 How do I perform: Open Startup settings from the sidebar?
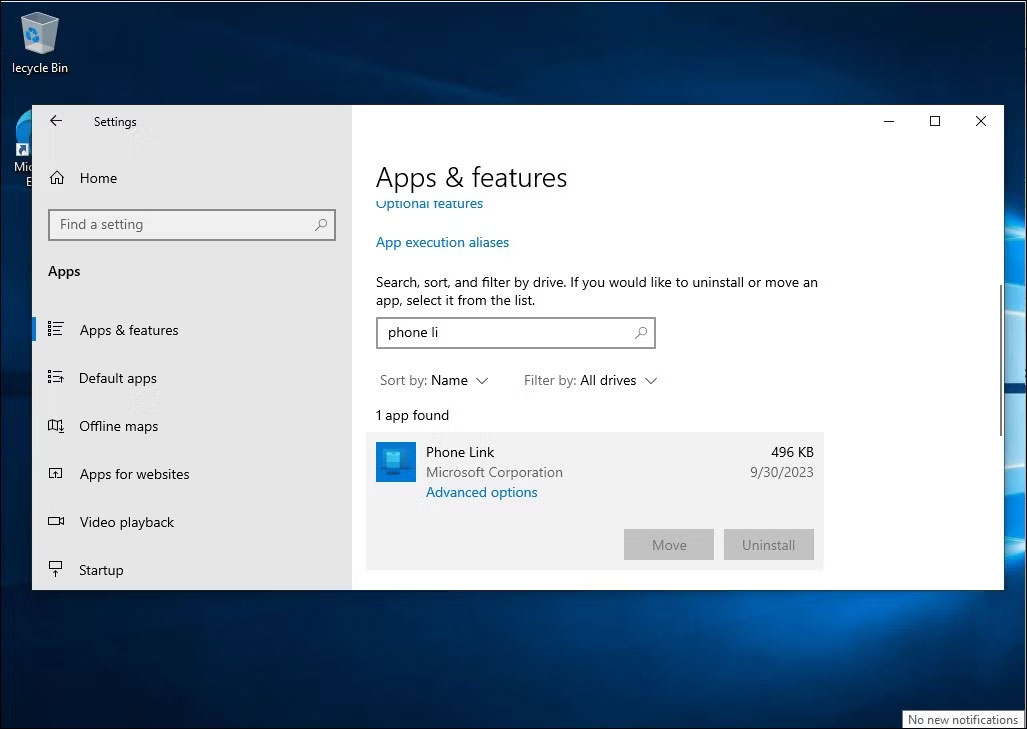(101, 569)
